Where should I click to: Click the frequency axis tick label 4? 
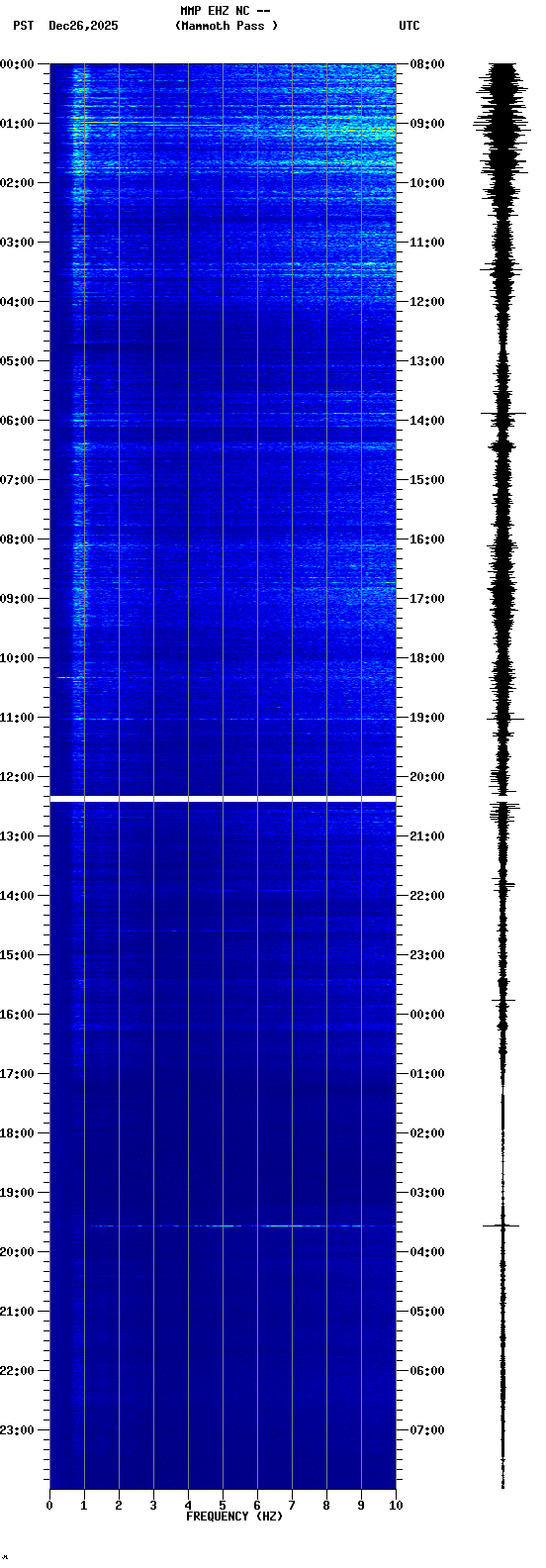188,1506
